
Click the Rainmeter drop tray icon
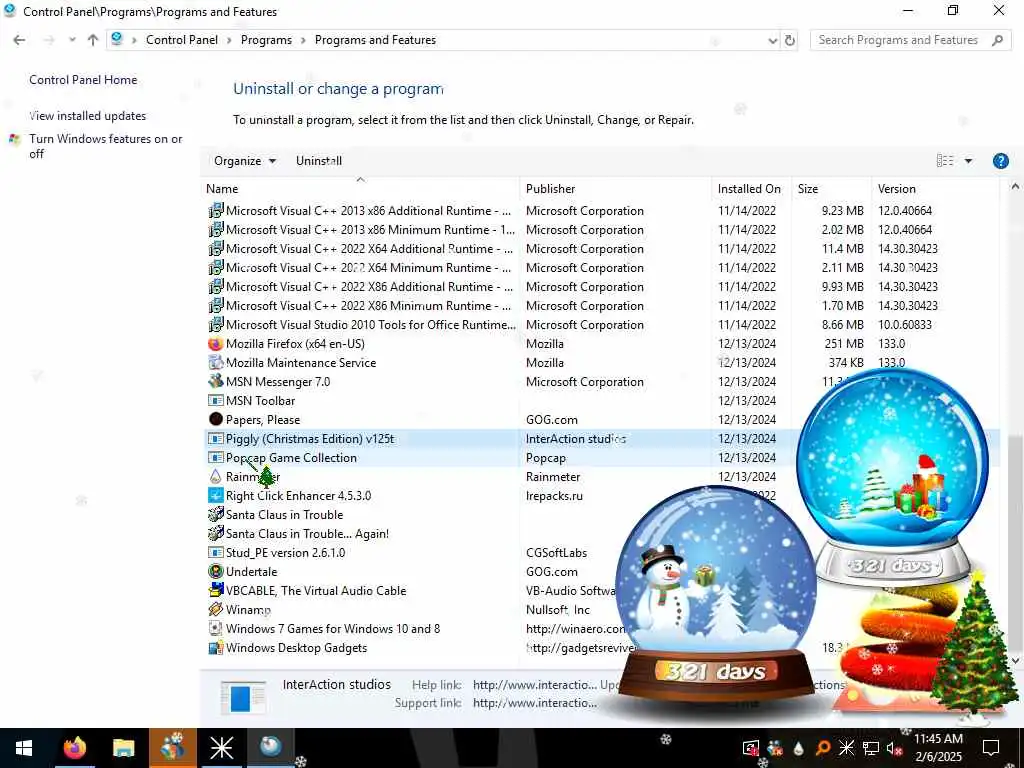[798, 748]
